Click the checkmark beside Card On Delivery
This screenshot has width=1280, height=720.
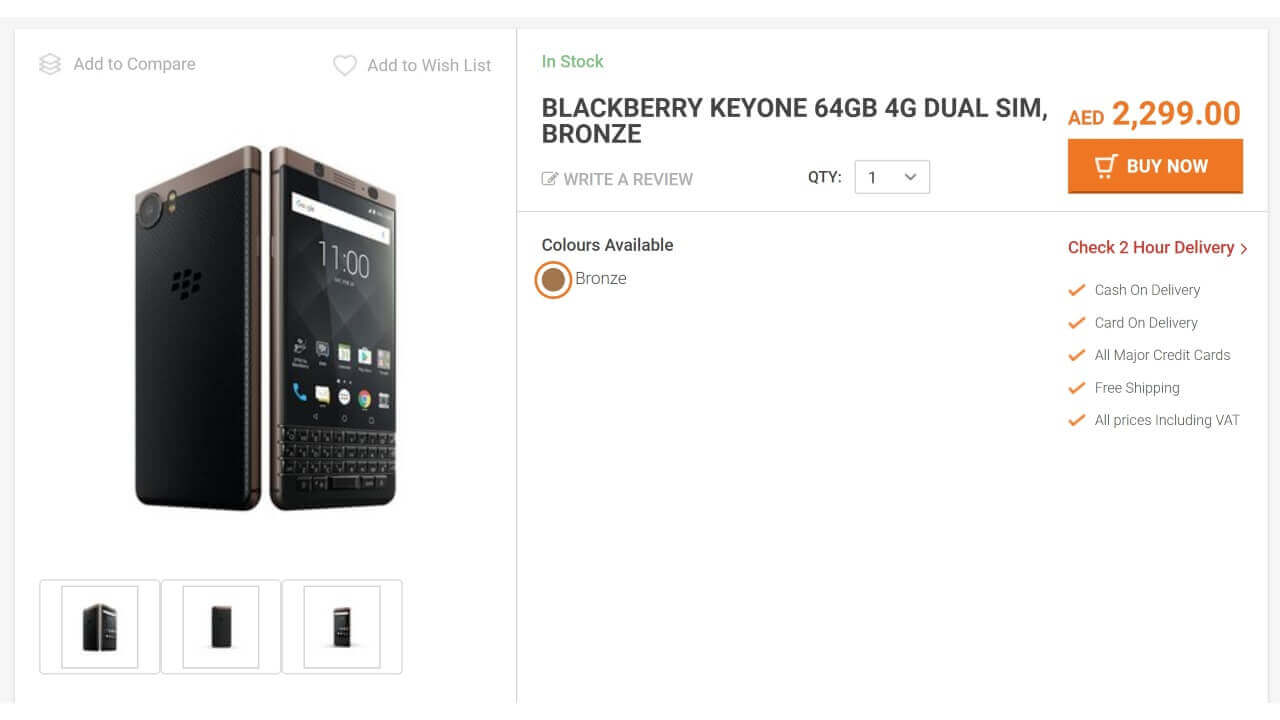(x=1077, y=323)
